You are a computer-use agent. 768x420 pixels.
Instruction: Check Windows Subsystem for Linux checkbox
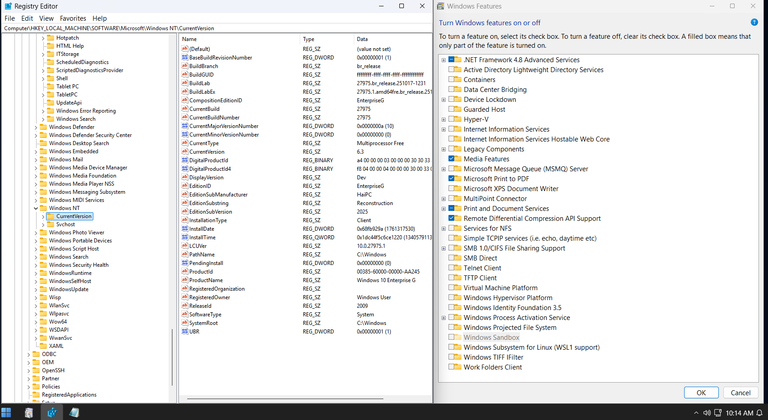451,347
